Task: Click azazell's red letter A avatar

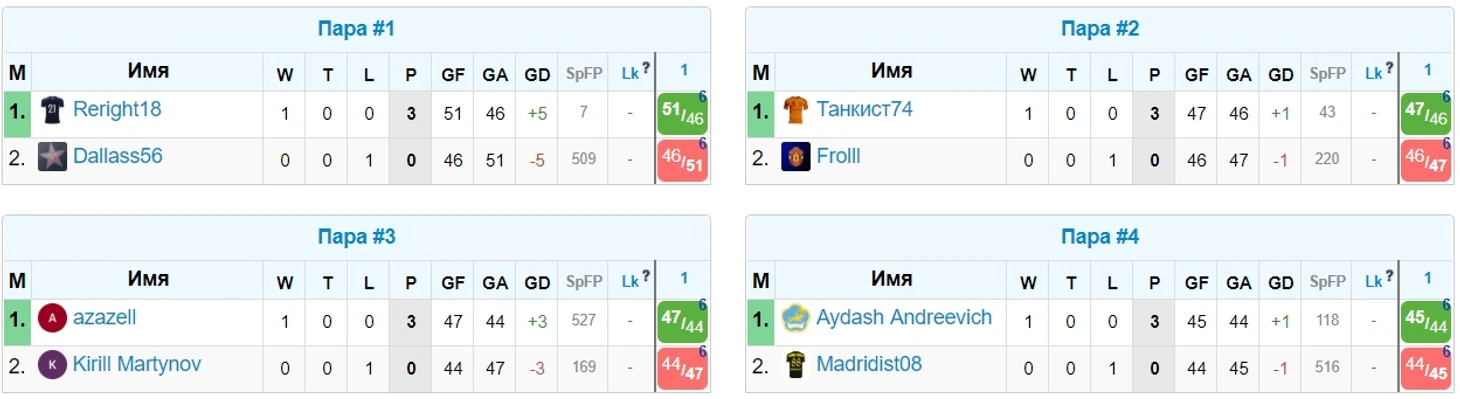Action: (52, 318)
